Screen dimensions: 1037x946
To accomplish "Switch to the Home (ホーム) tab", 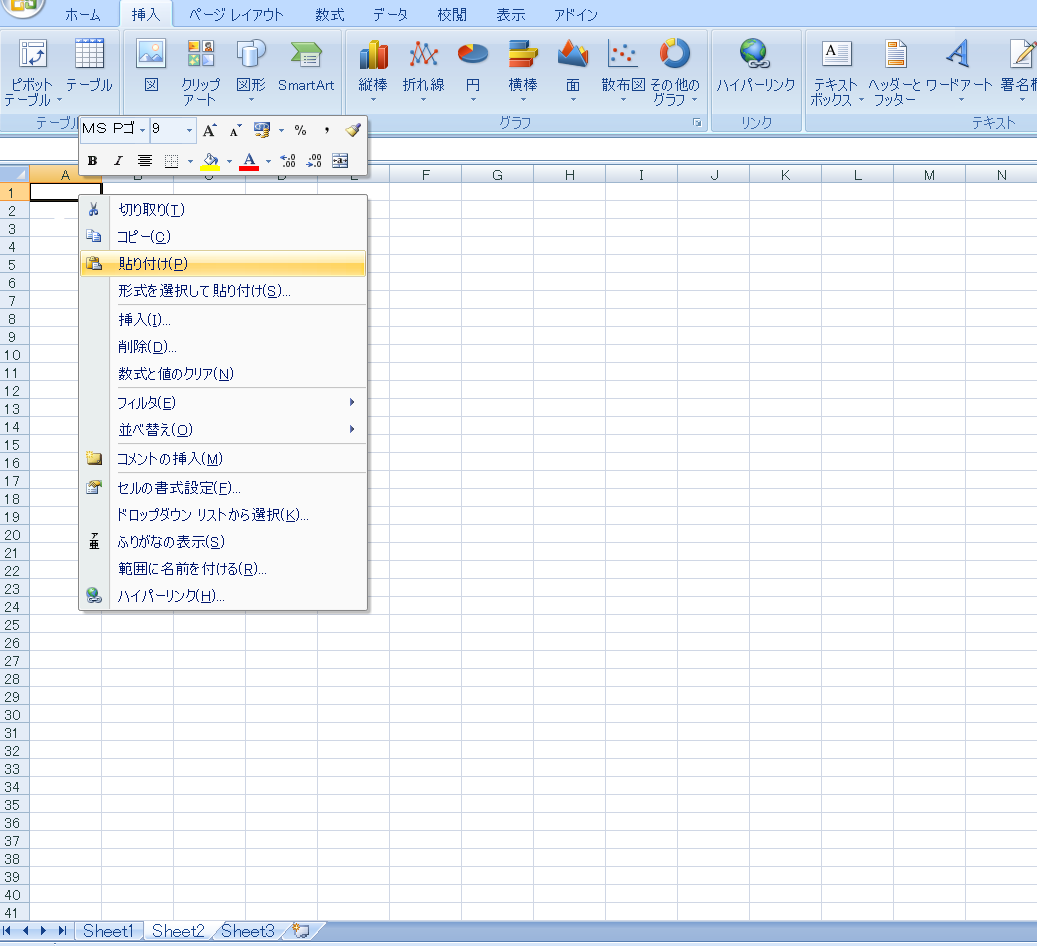I will 83,15.
